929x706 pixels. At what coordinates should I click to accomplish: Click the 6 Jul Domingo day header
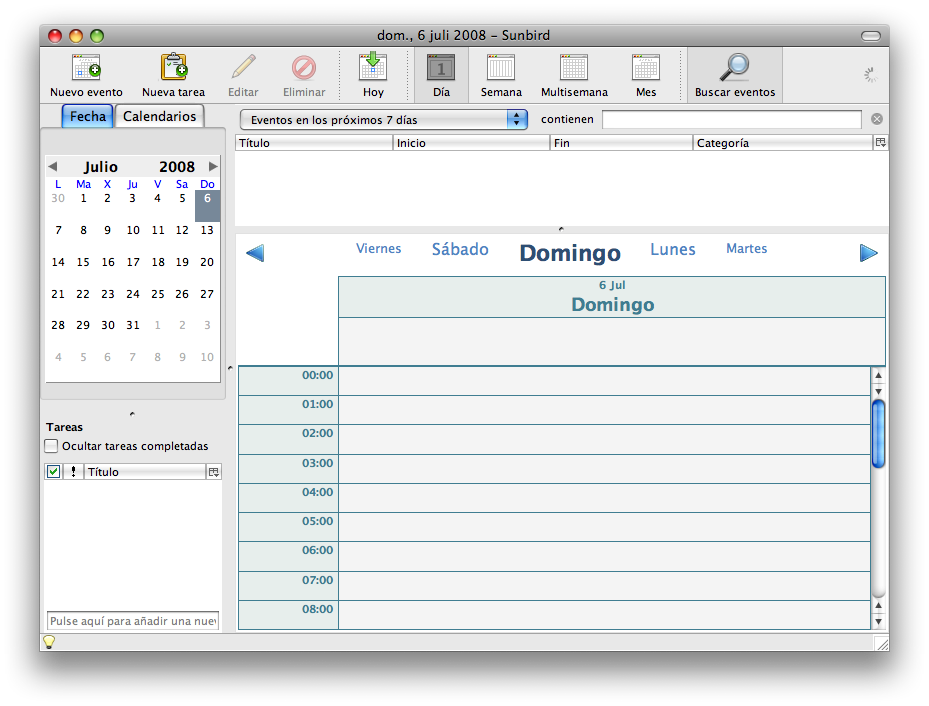612,297
